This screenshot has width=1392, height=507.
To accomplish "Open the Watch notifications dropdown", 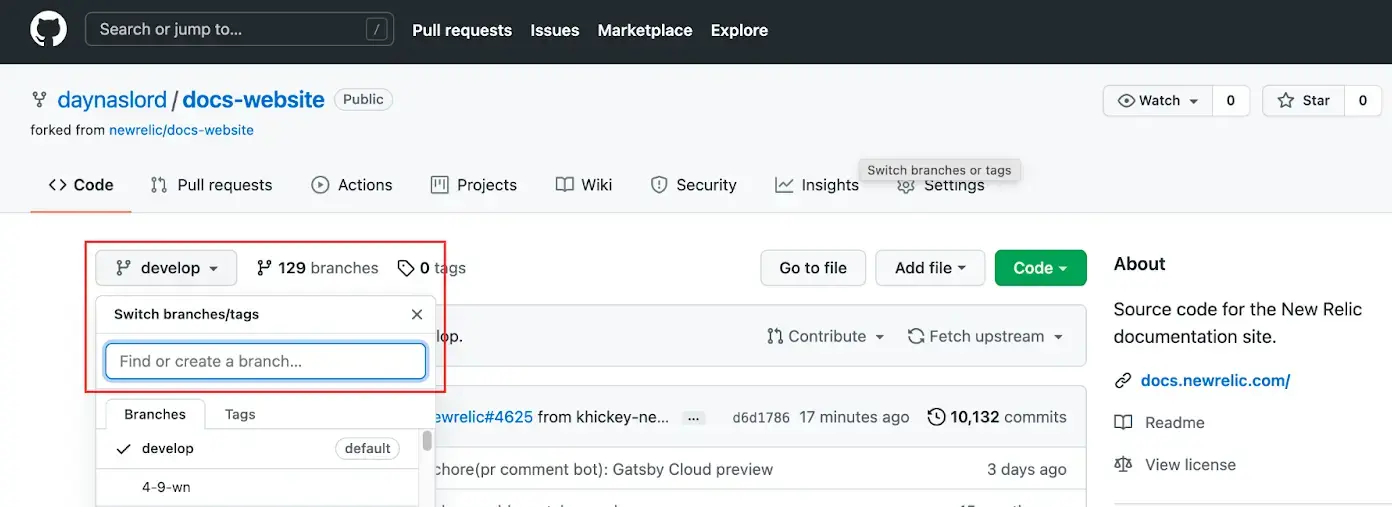I will point(1158,100).
